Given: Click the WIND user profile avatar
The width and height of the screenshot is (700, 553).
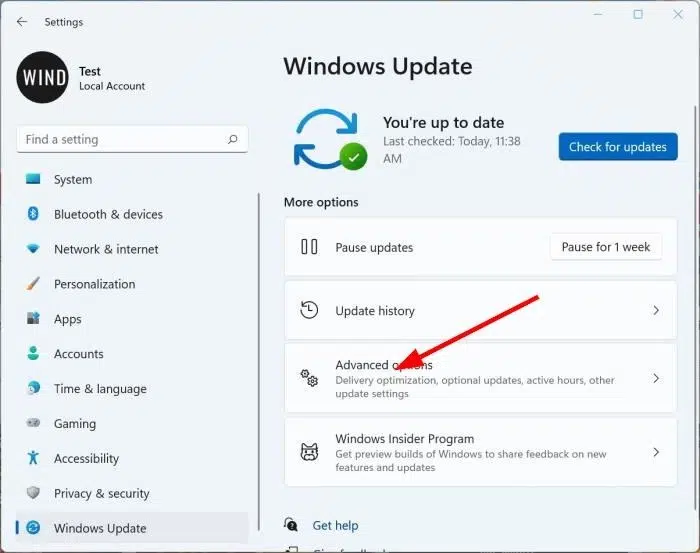Looking at the screenshot, I should pos(42,77).
